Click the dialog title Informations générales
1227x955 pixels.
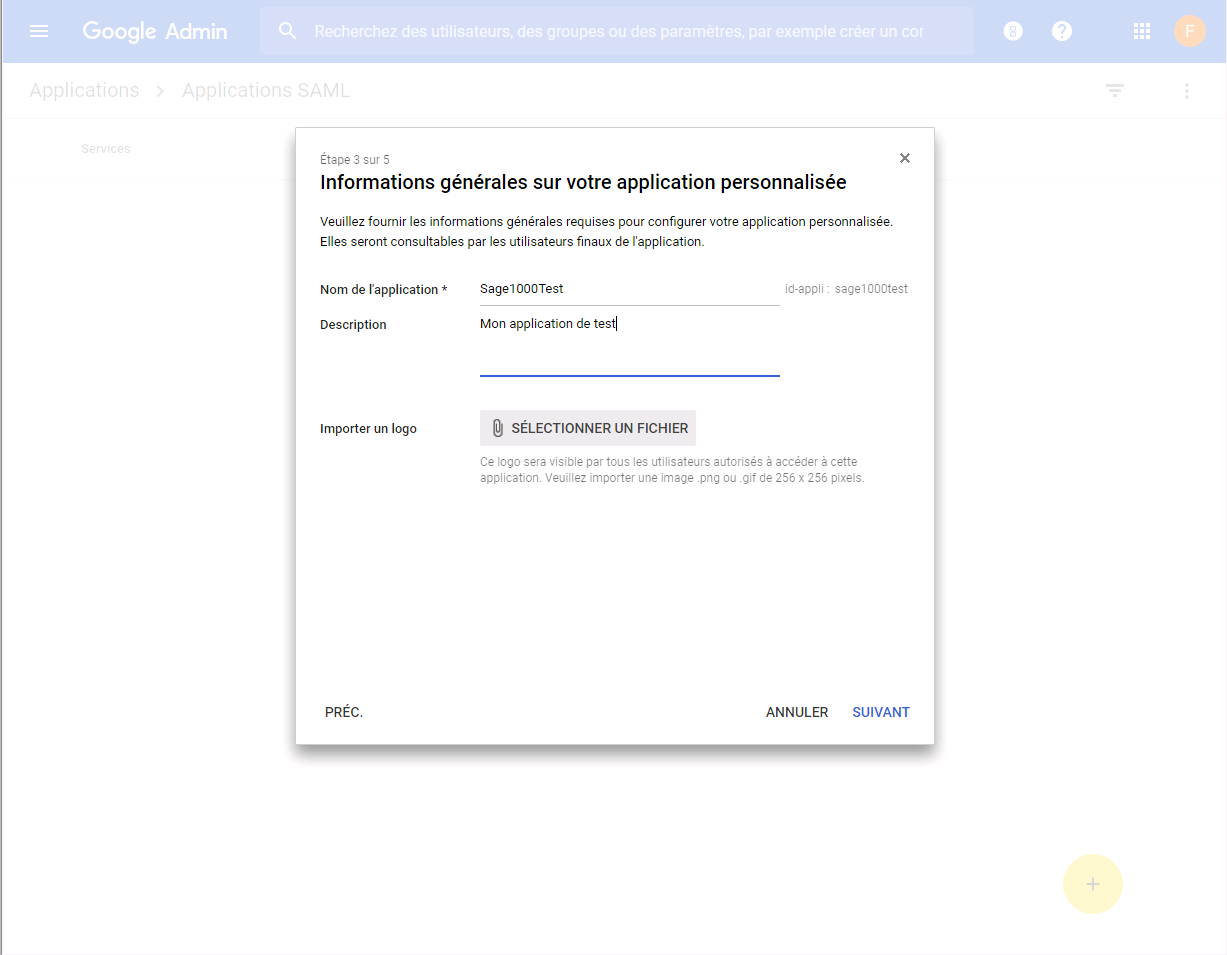click(583, 182)
